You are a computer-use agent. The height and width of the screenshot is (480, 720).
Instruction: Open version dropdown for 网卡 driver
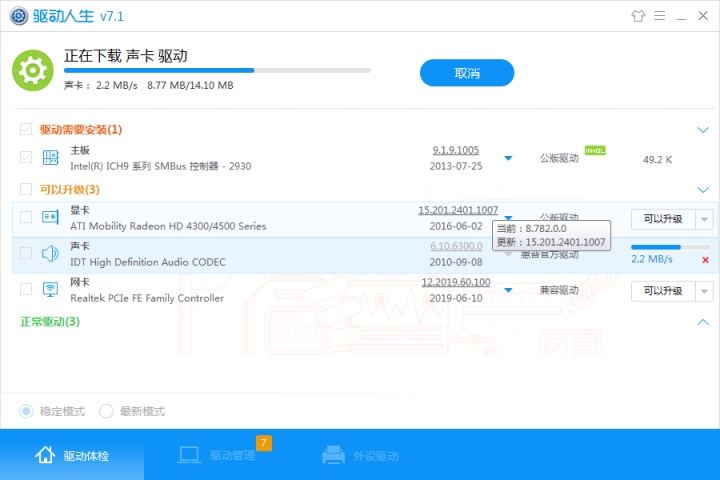click(x=508, y=290)
